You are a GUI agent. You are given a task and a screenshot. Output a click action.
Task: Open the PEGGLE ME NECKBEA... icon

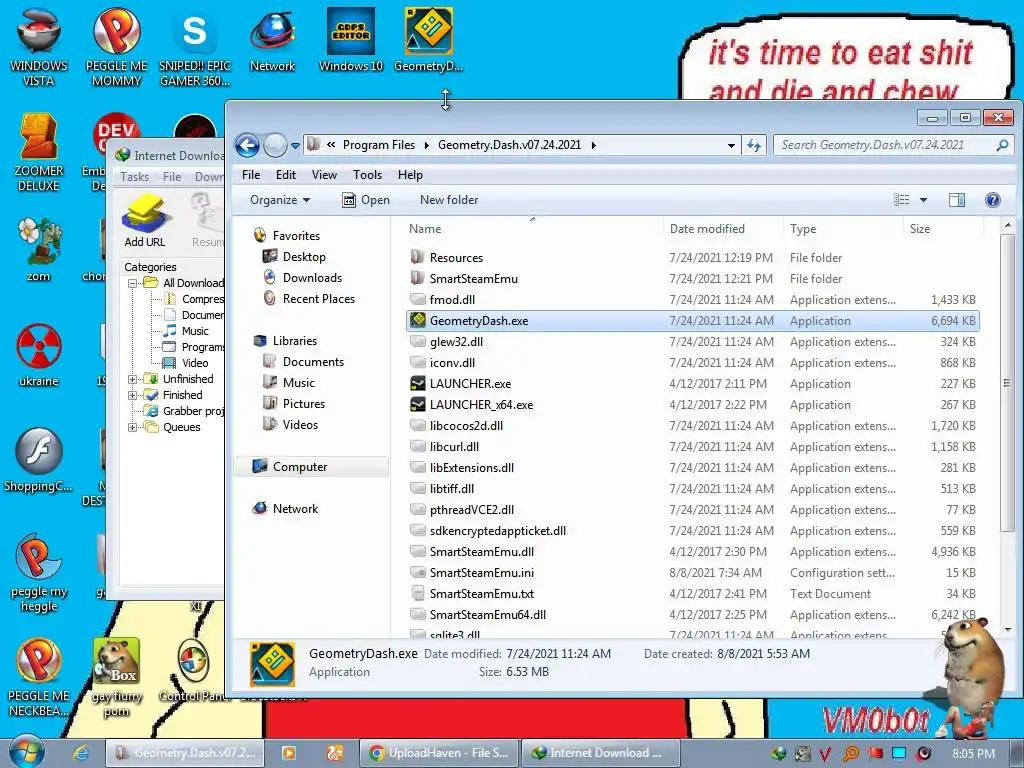coord(39,677)
